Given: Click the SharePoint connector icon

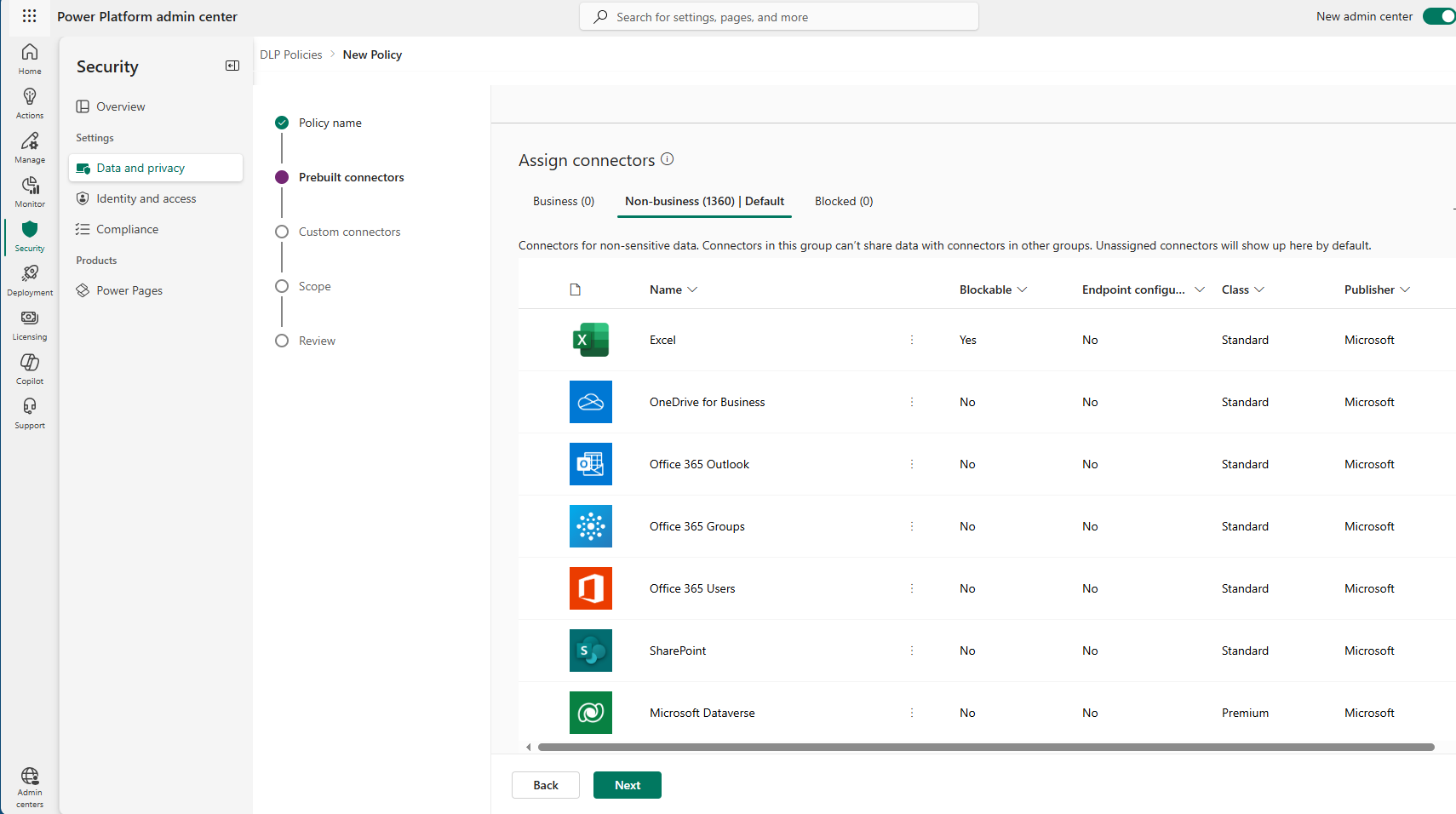Looking at the screenshot, I should [591, 651].
